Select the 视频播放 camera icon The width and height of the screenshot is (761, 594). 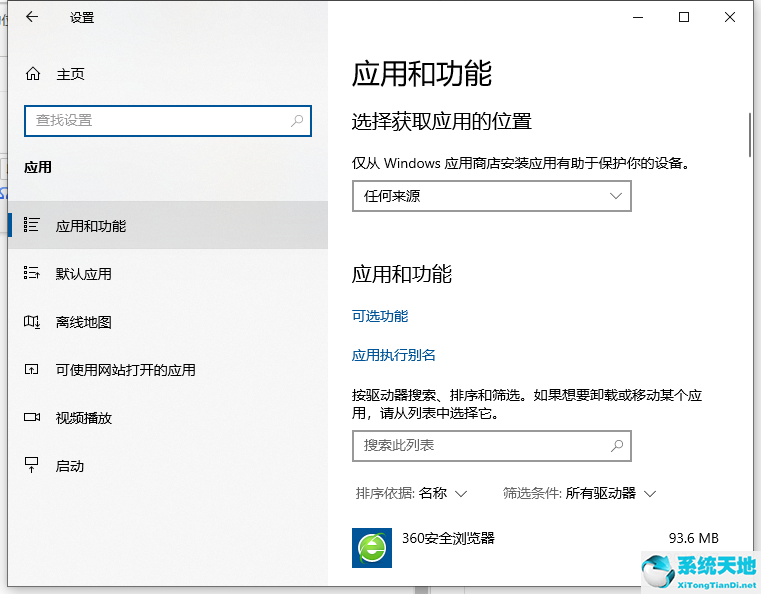32,417
